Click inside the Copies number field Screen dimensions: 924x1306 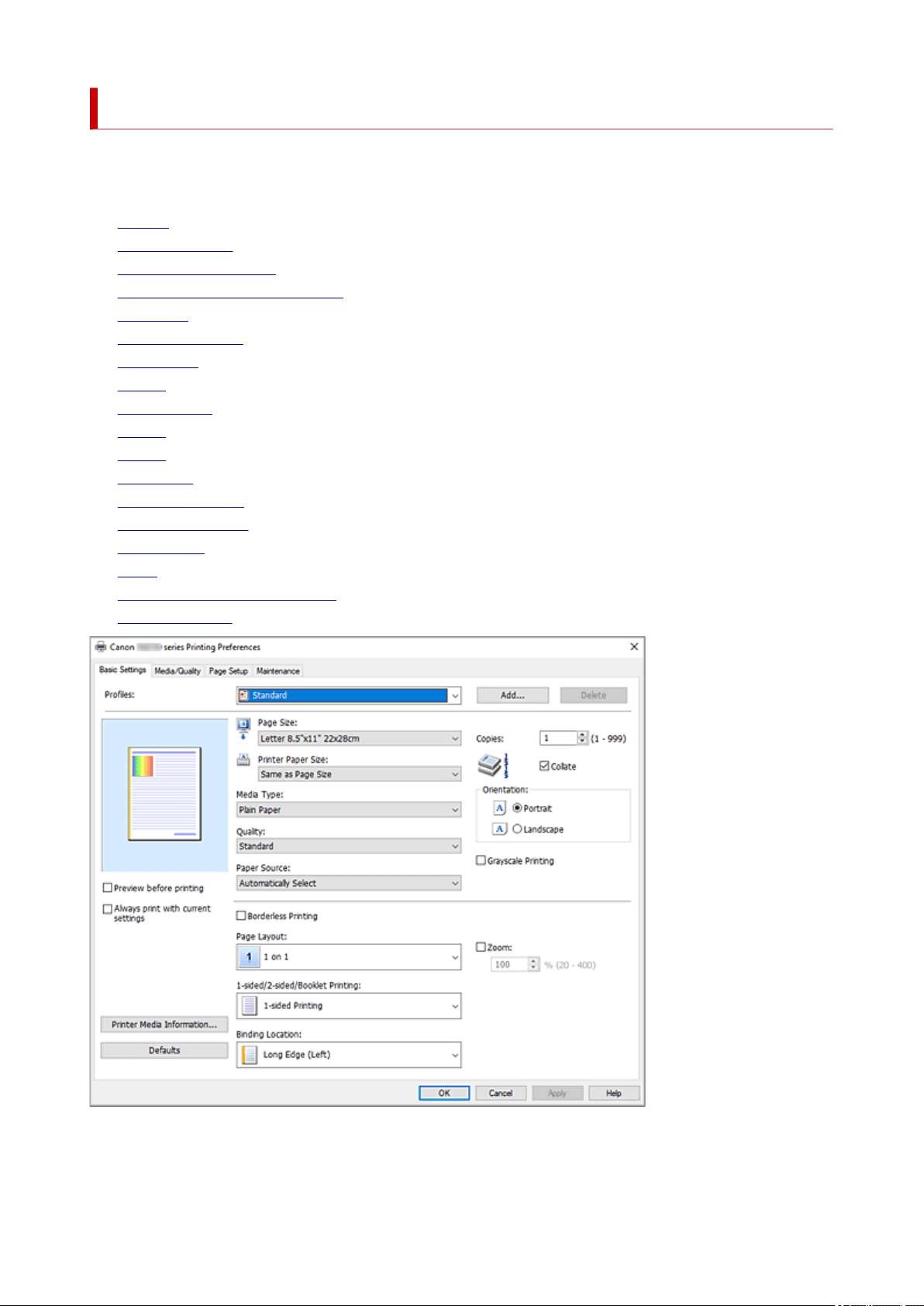[x=559, y=738]
